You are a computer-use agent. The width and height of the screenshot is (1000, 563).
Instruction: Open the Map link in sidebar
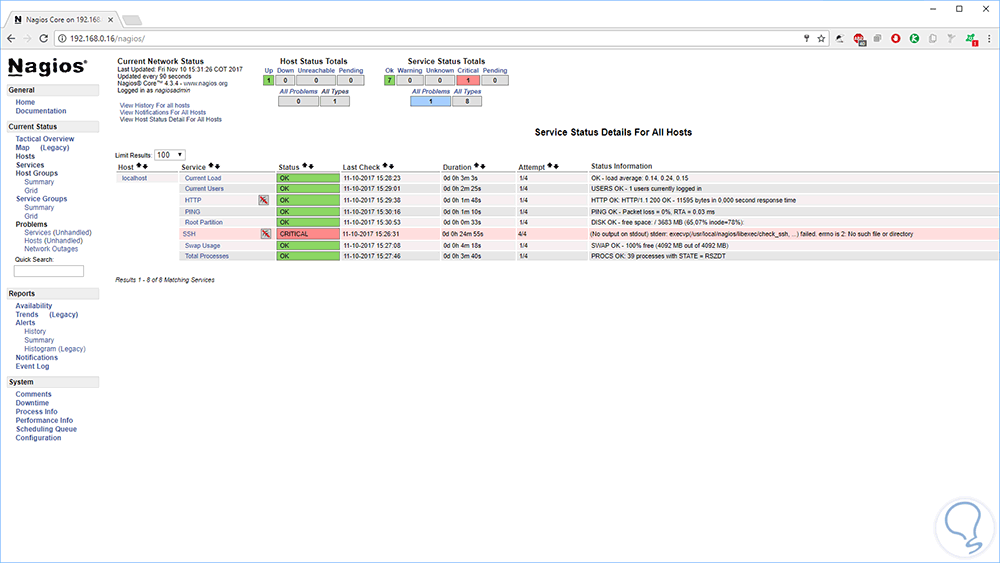22,147
